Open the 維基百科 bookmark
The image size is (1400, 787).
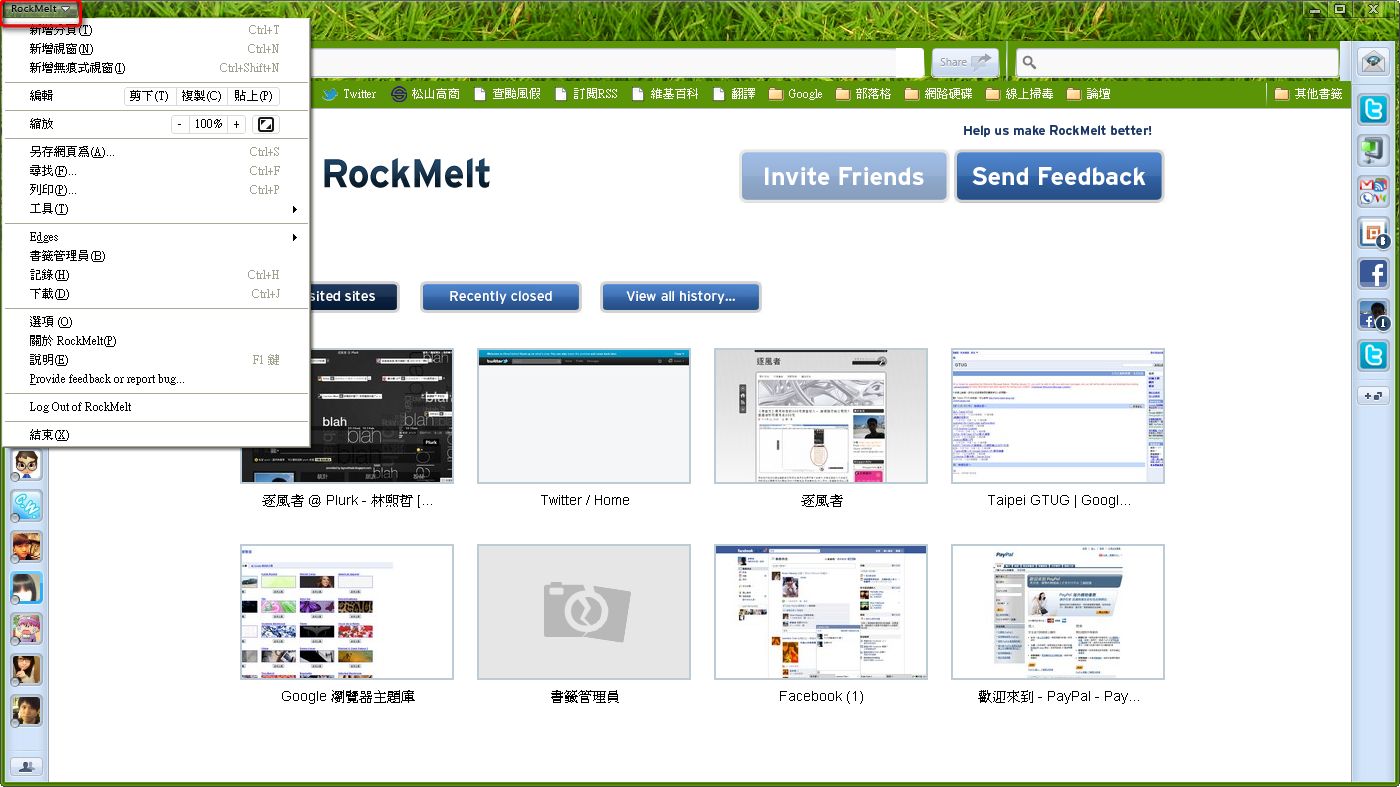tap(665, 94)
